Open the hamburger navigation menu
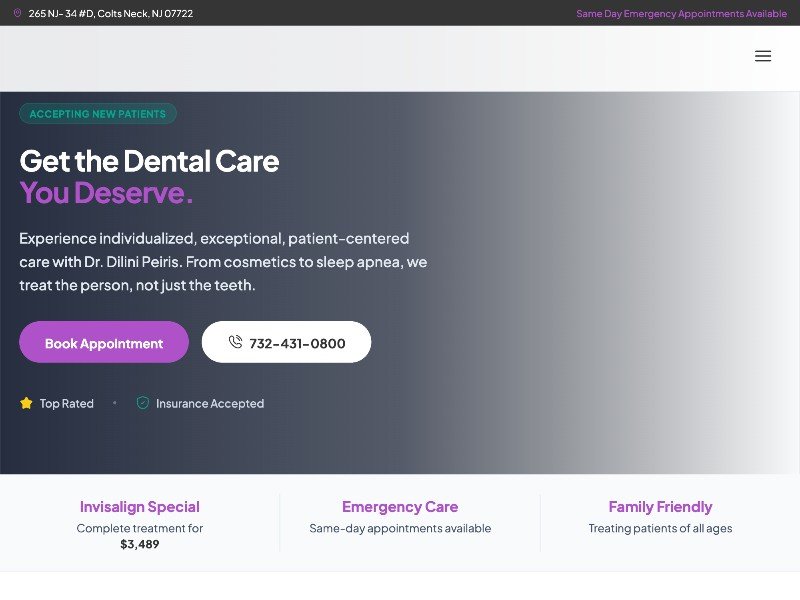800x600 pixels. coord(763,56)
